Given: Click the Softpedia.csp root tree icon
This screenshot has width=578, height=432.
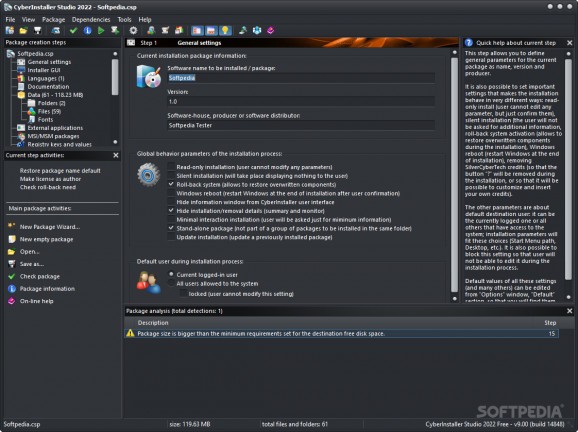Looking at the screenshot, I should [x=11, y=54].
